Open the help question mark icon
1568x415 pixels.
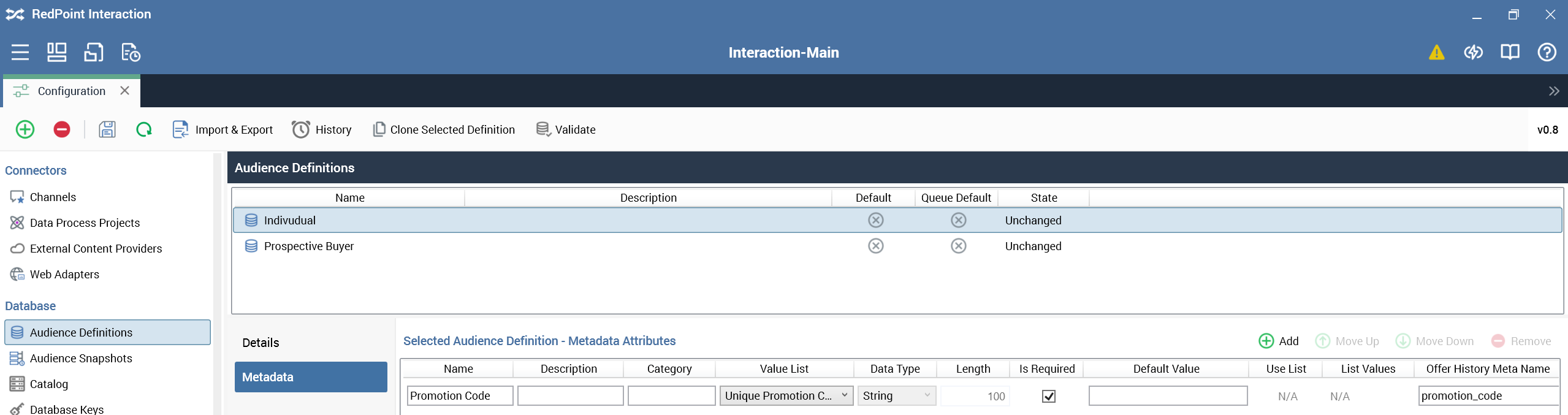point(1547,53)
